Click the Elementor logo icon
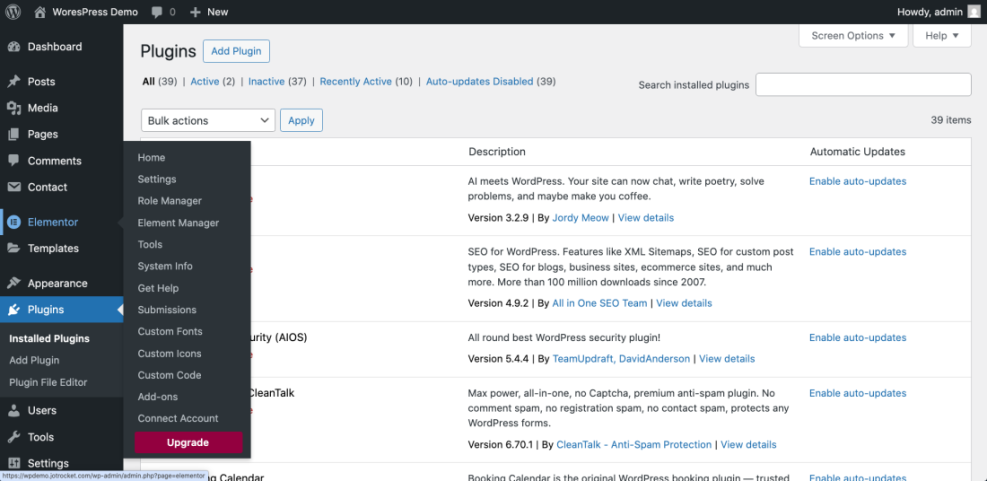This screenshot has width=987, height=481. 14,222
